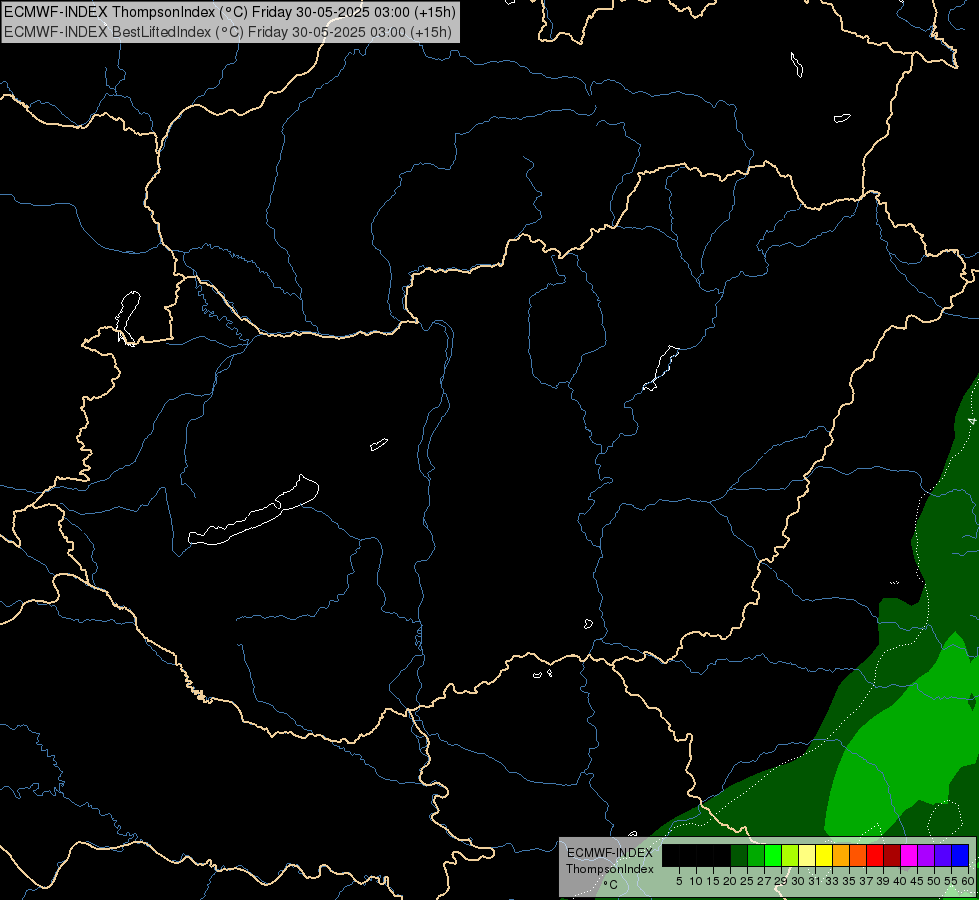Click the legend's ThompsonIndex label
The width and height of the screenshot is (979, 900).
(610, 869)
